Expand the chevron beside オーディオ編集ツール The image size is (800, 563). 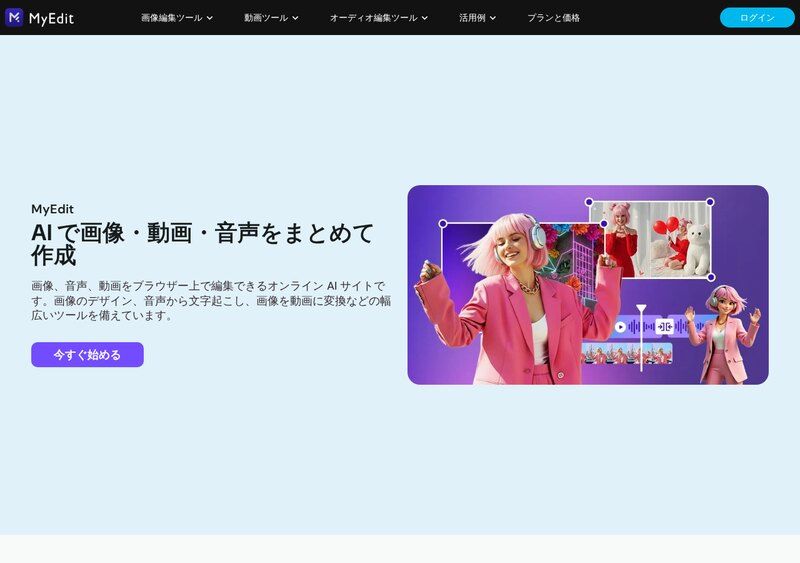click(424, 18)
